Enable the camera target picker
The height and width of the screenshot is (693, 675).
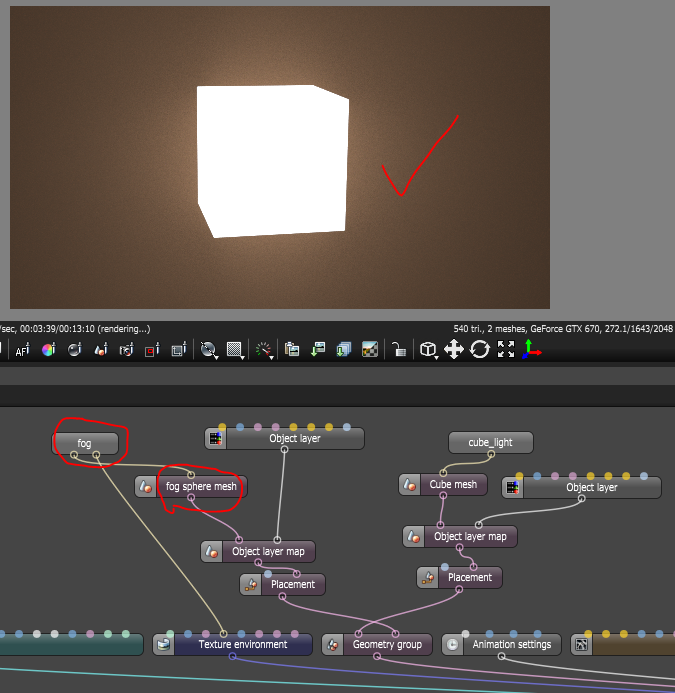point(126,350)
